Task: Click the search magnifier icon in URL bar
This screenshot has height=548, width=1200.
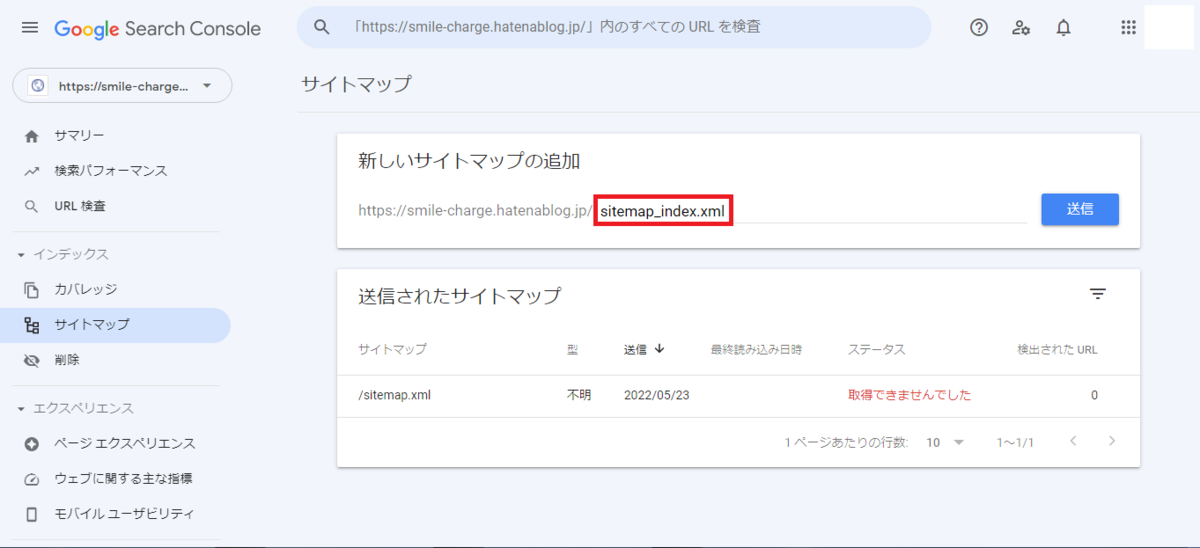Action: click(x=322, y=27)
